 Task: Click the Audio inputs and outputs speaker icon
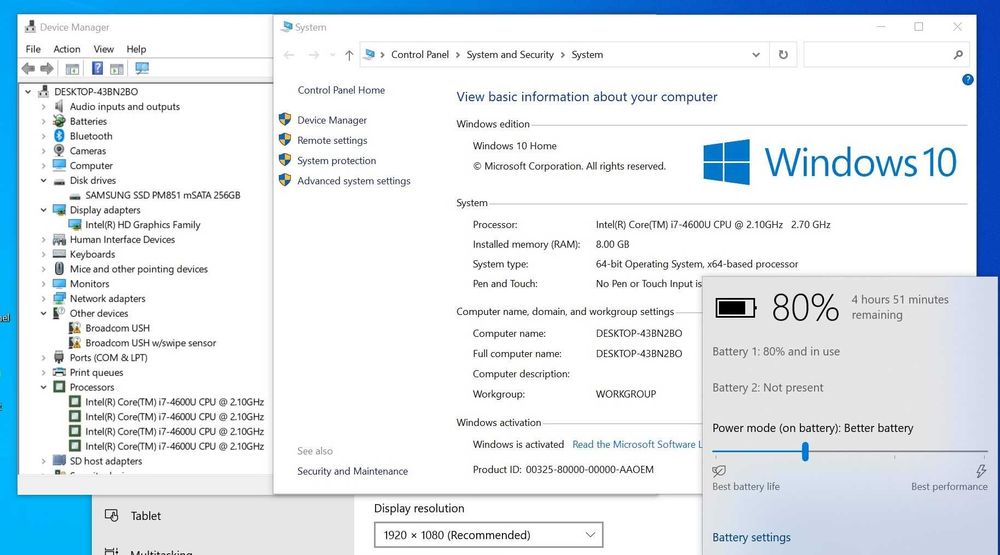[59, 107]
